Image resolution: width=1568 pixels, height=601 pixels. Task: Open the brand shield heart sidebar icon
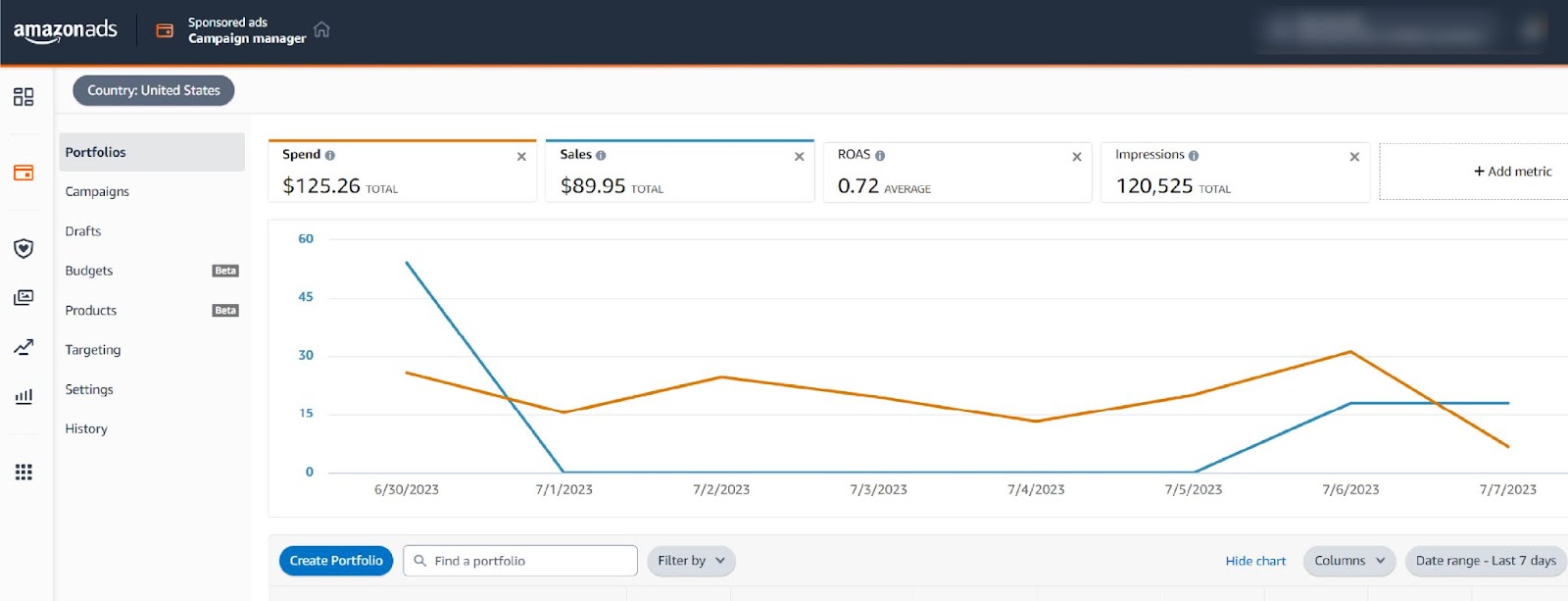pyautogui.click(x=24, y=249)
